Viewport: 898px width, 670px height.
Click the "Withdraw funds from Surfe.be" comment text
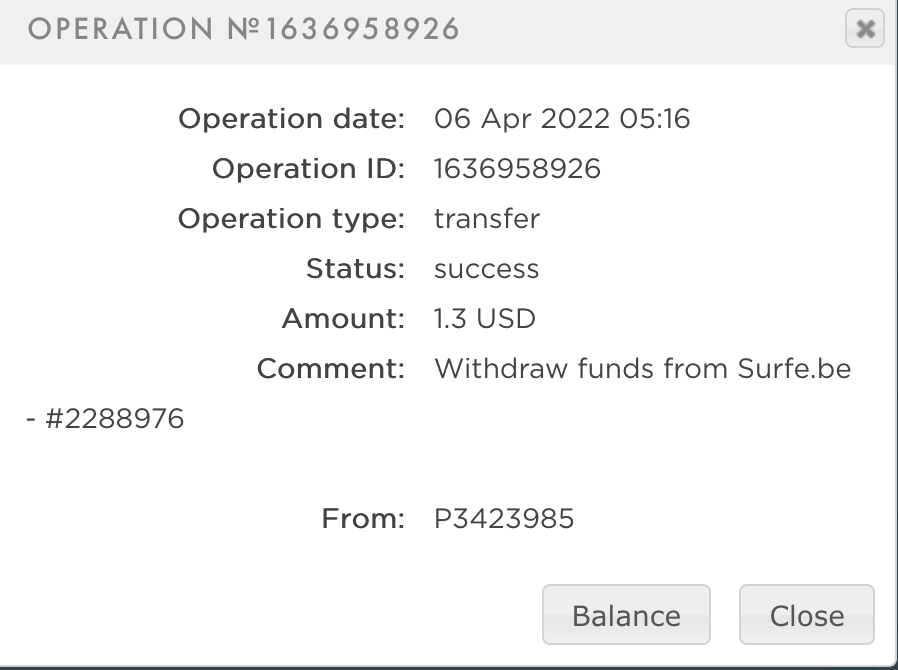[x=643, y=369]
